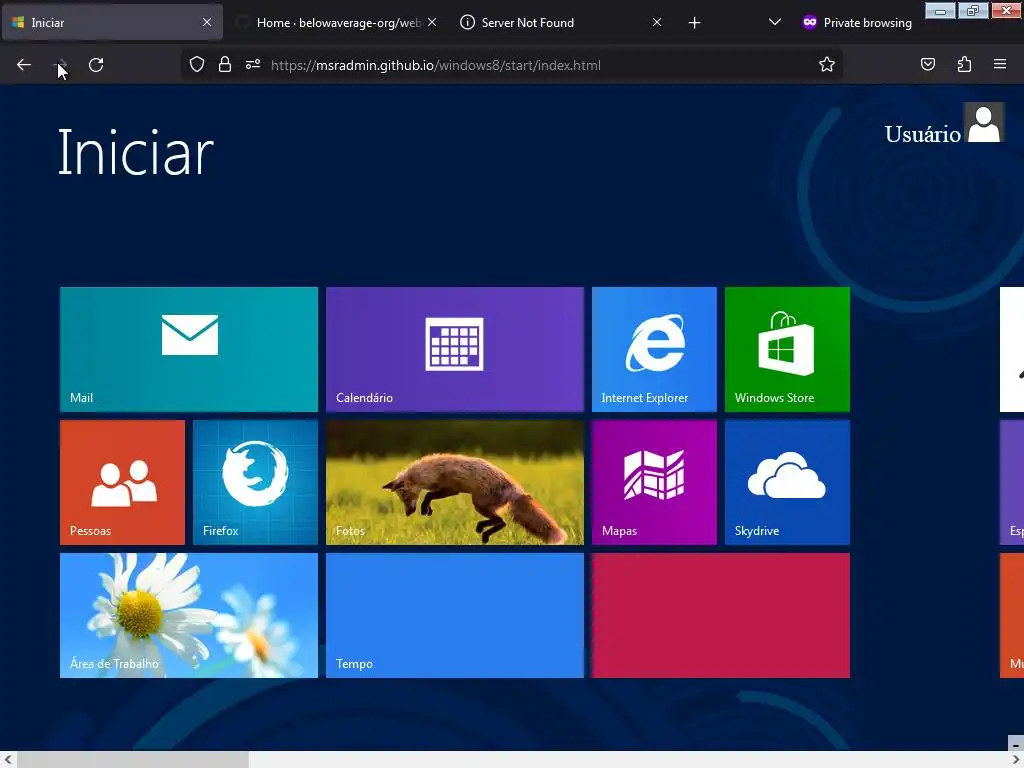Image resolution: width=1024 pixels, height=768 pixels.
Task: Launch the Internet Explorer tile
Action: (654, 349)
